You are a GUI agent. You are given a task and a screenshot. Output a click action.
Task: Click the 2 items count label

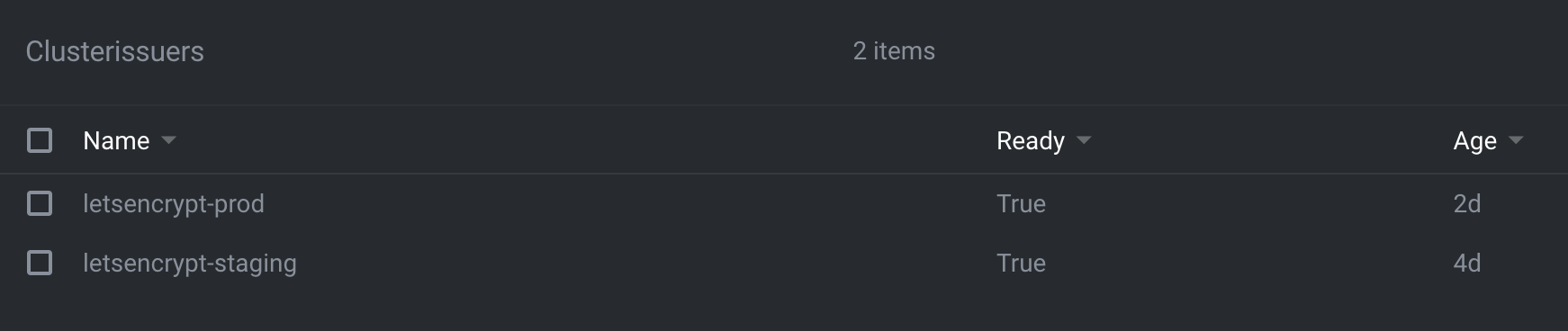(x=894, y=51)
